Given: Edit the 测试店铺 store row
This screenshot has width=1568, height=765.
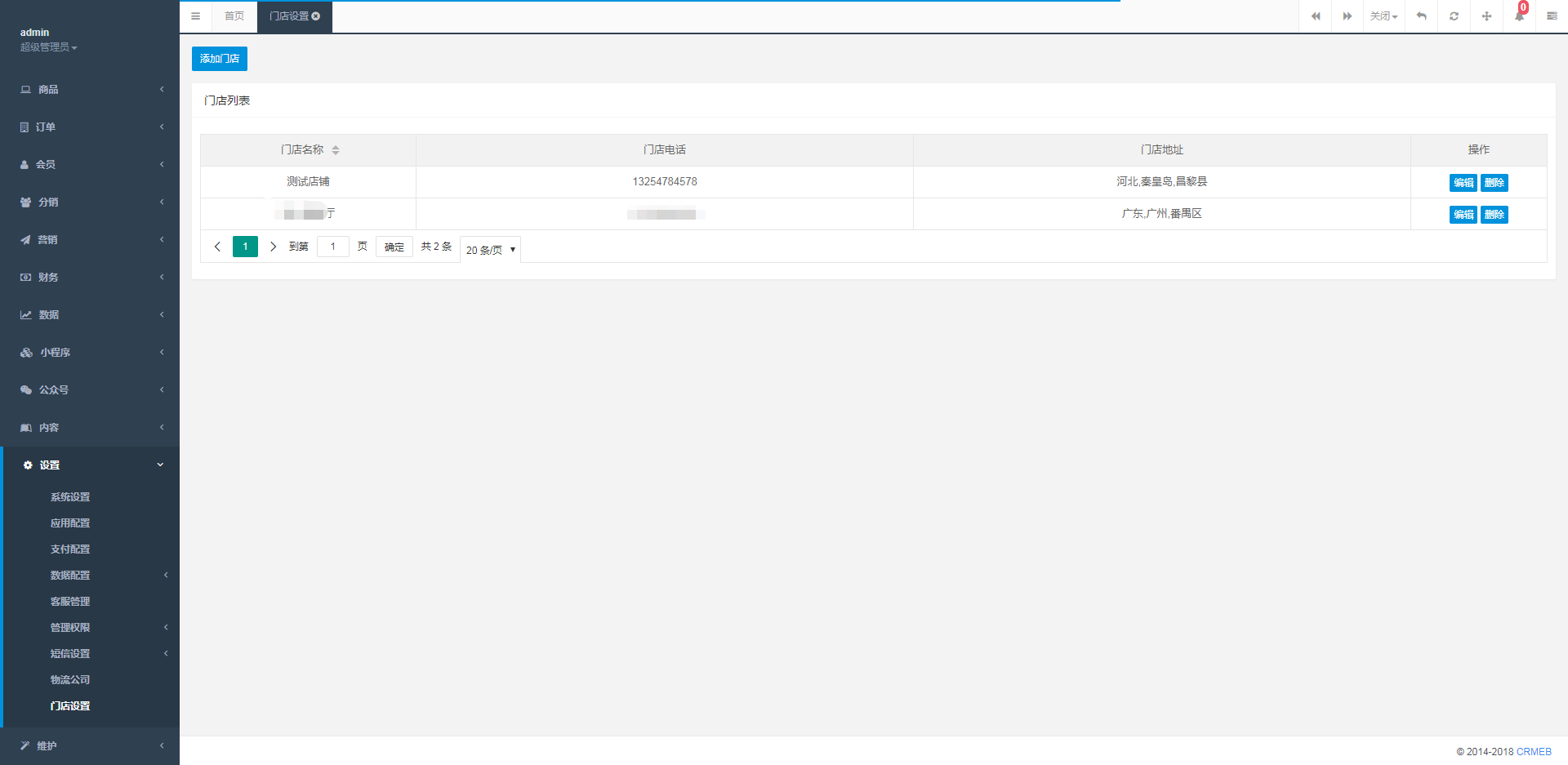Looking at the screenshot, I should click(x=1463, y=183).
